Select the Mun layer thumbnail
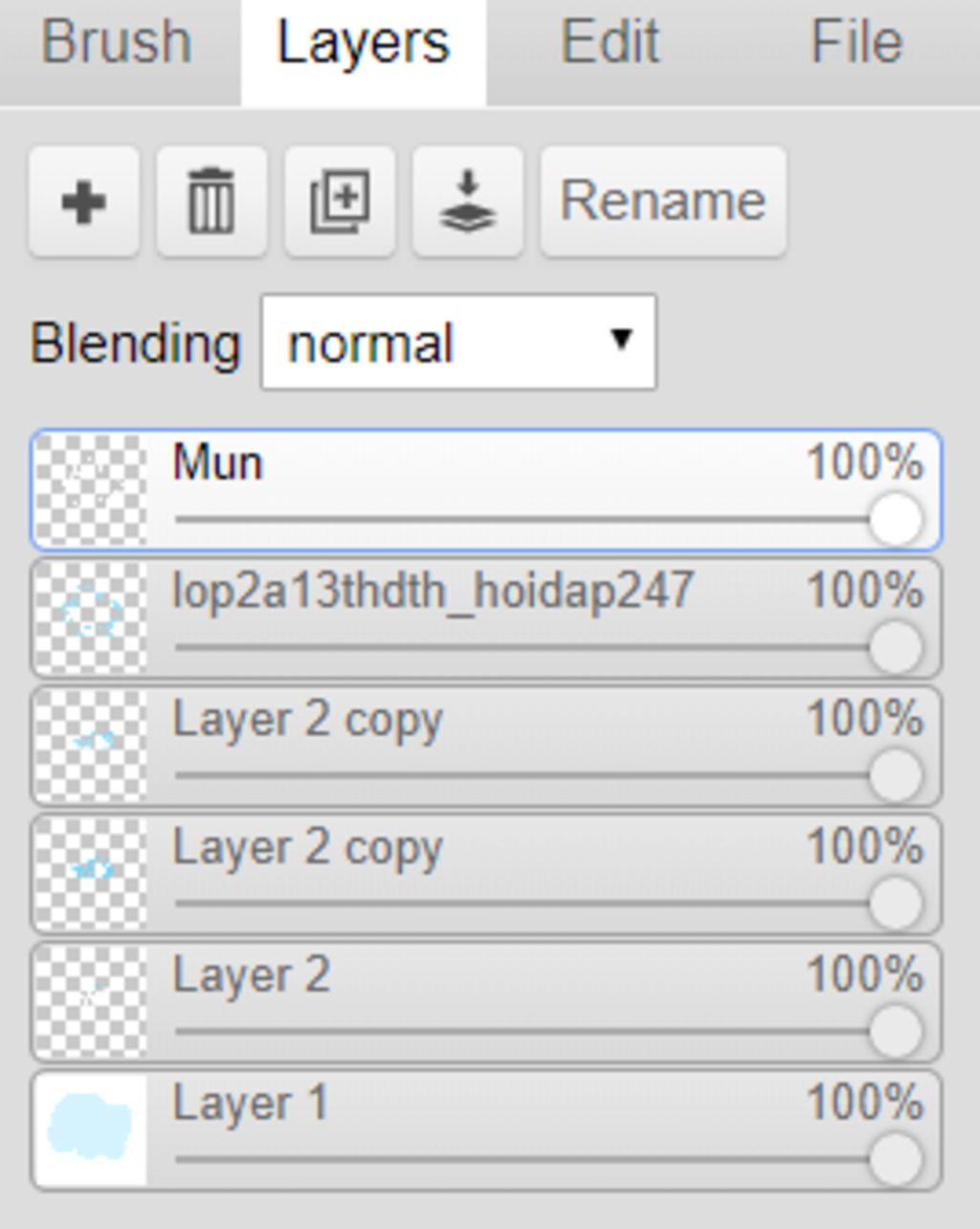This screenshot has height=1229, width=980. click(x=92, y=490)
